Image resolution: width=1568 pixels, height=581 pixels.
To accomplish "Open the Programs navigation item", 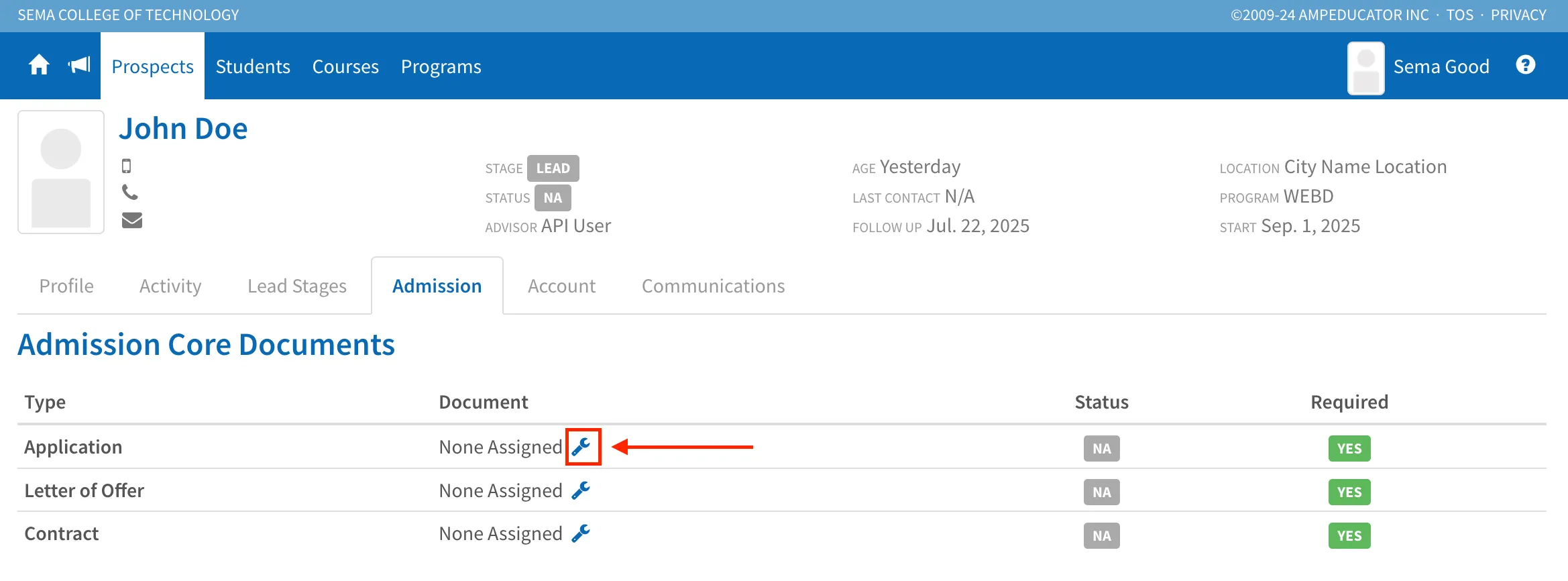I will pos(441,66).
